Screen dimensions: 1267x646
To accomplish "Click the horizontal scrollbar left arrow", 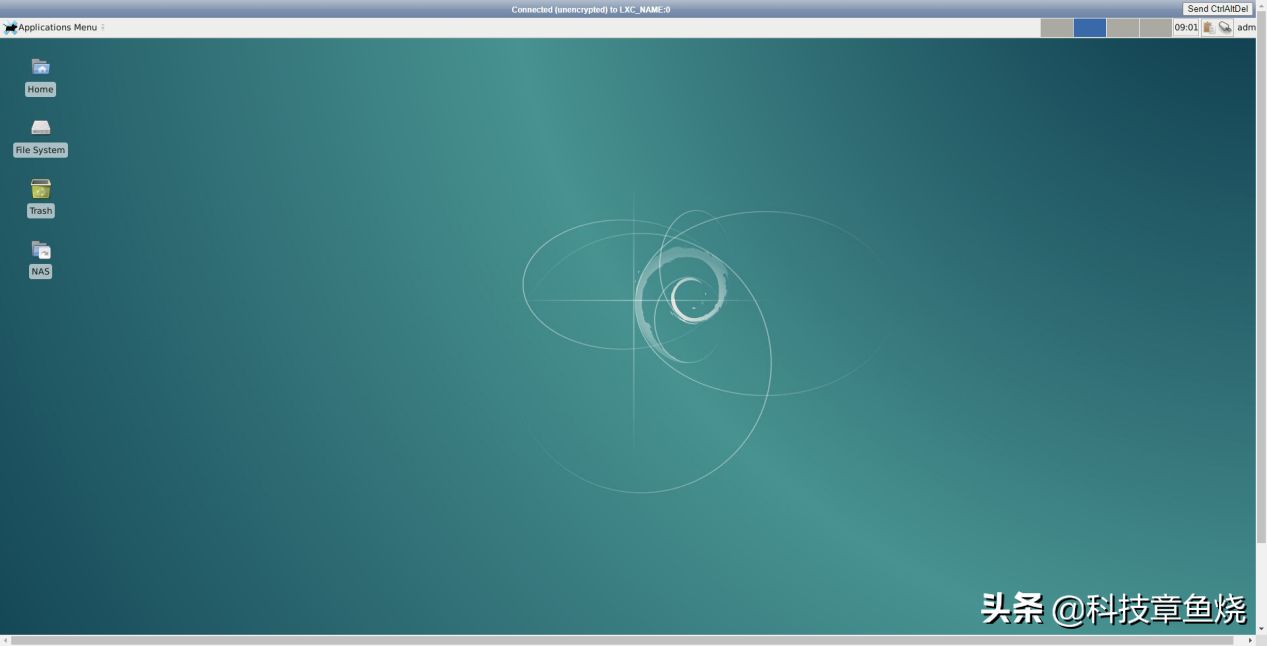I will click(x=6, y=640).
